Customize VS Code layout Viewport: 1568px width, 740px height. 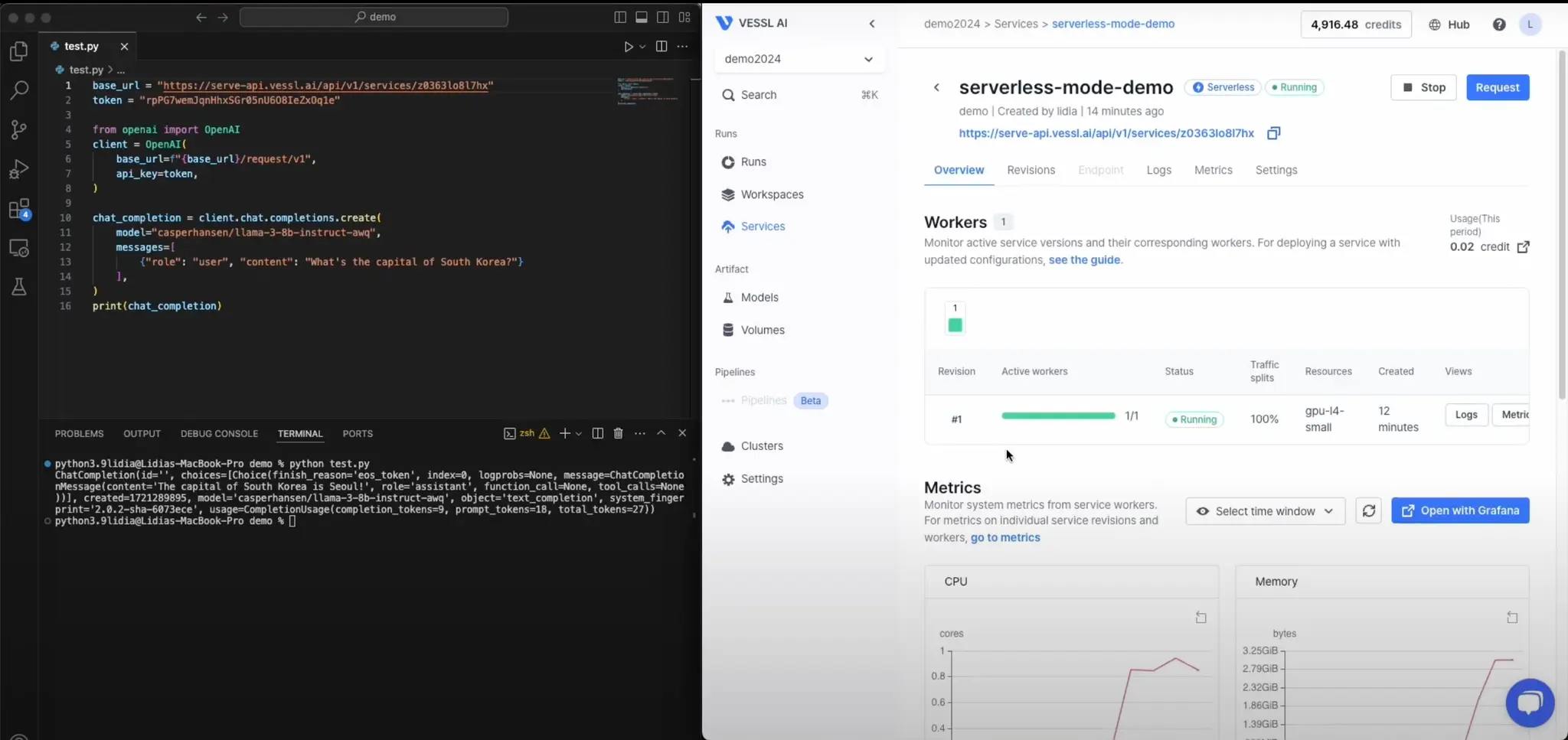pos(684,17)
